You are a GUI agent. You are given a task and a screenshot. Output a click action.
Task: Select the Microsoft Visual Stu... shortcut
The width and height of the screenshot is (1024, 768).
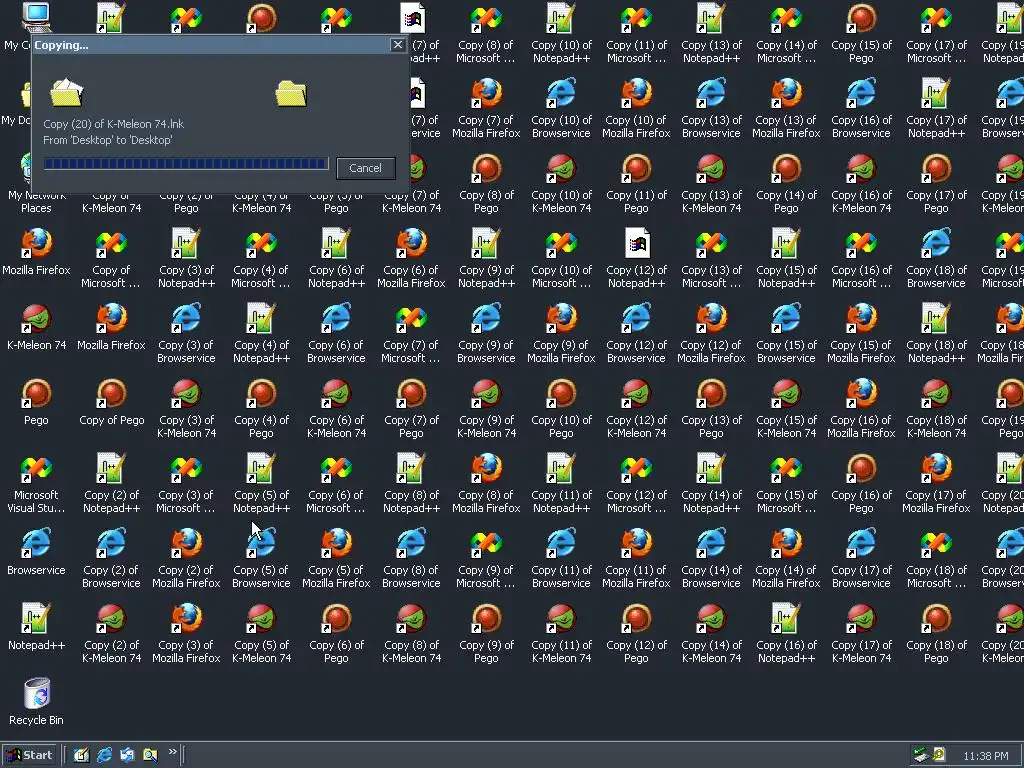[x=37, y=468]
